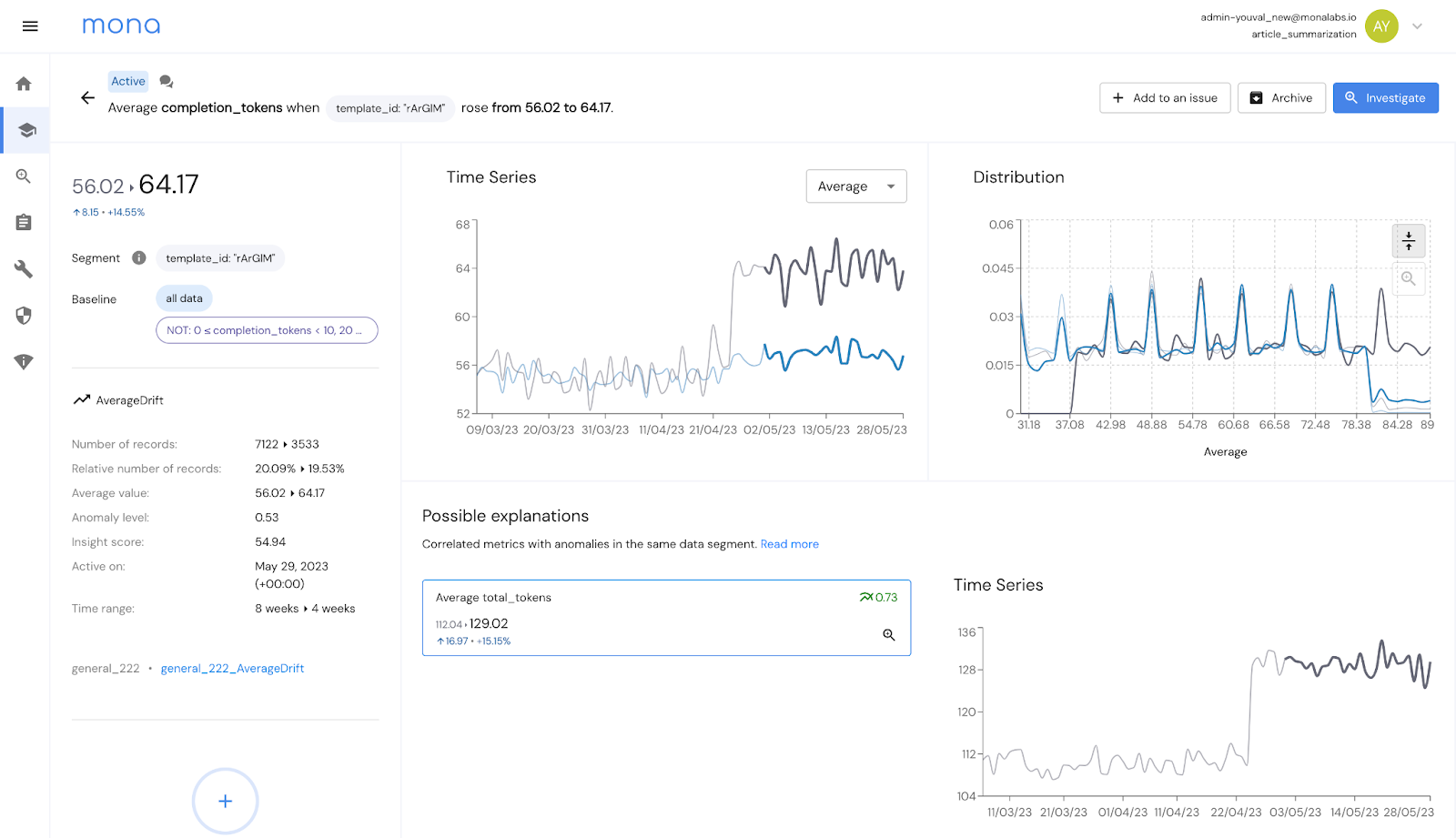Expand the NOT completion_tokens baseline filter
The width and height of the screenshot is (1456, 838).
click(x=267, y=330)
